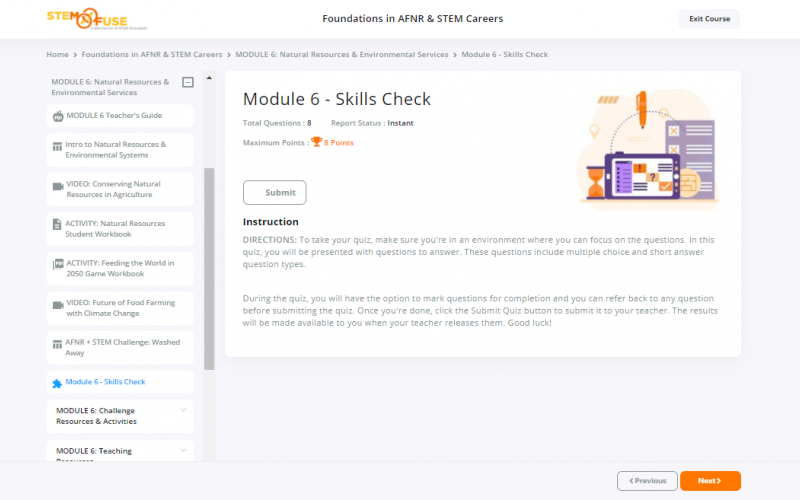
Task: Click the sidebar scroll-up arrow
Action: (209, 78)
